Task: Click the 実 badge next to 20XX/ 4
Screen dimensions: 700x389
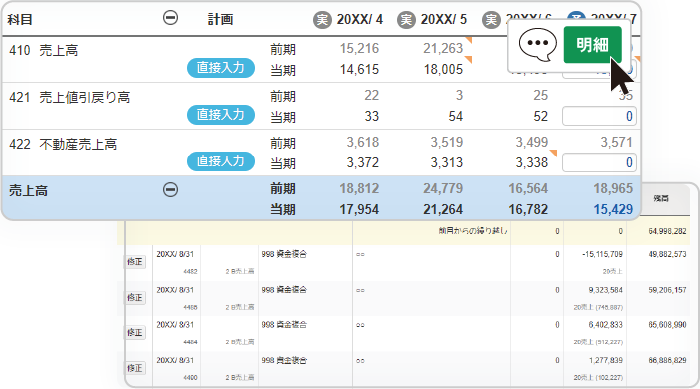Action: [322, 20]
